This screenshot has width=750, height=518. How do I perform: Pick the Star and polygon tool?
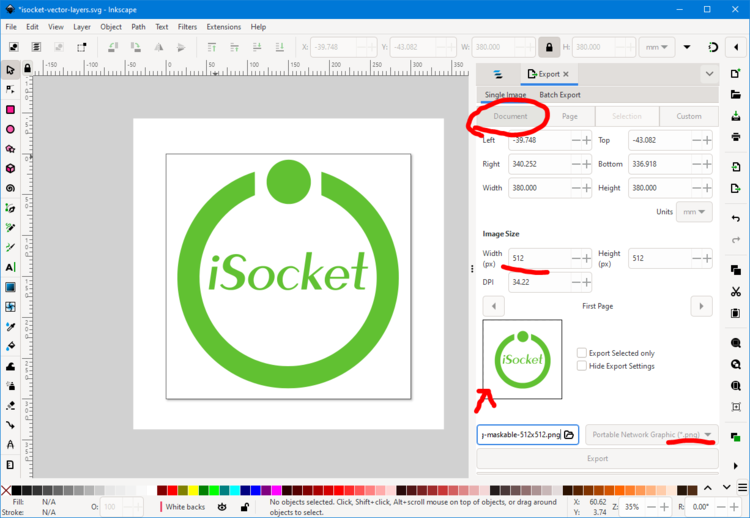click(10, 149)
